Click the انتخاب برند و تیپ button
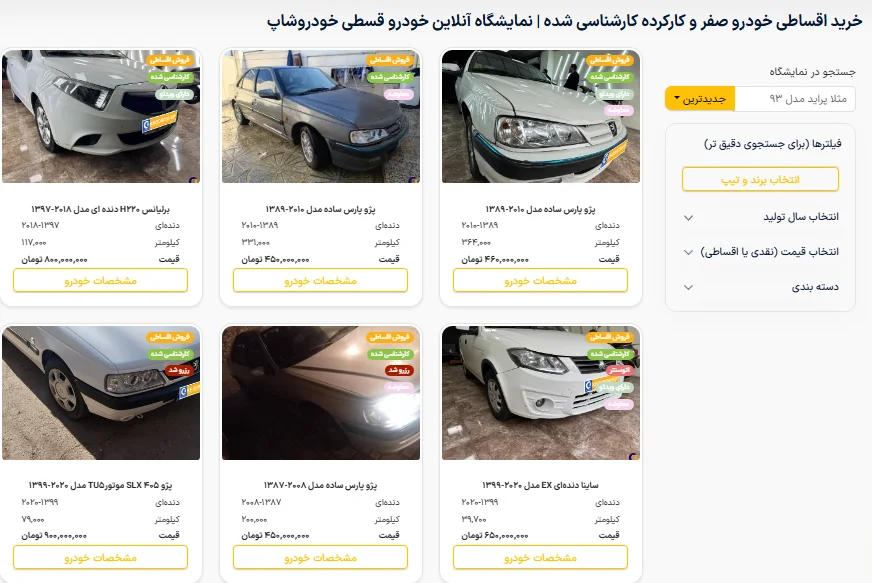Screen dimensions: 872x583 point(760,180)
